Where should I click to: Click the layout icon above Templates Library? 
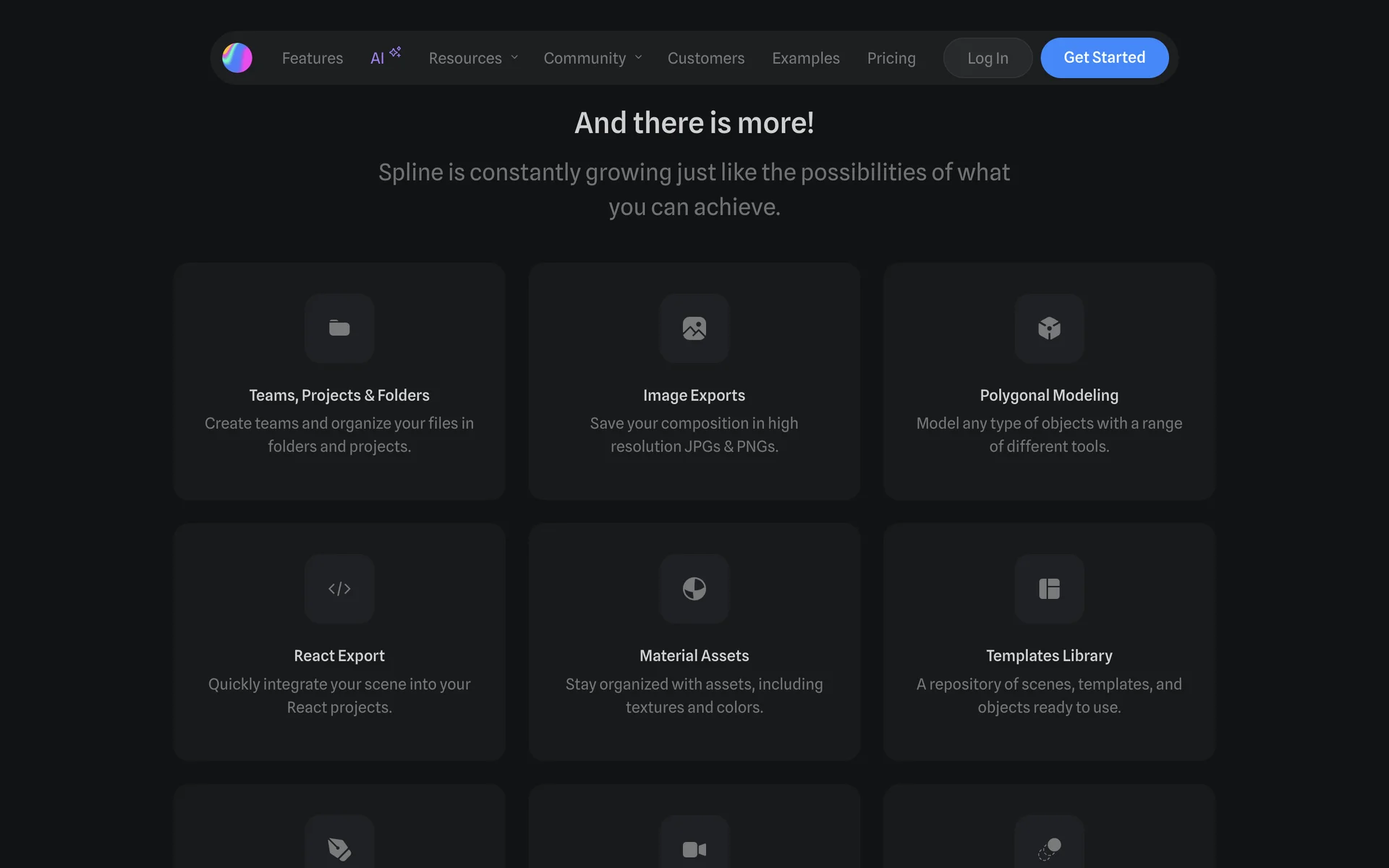[1049, 589]
